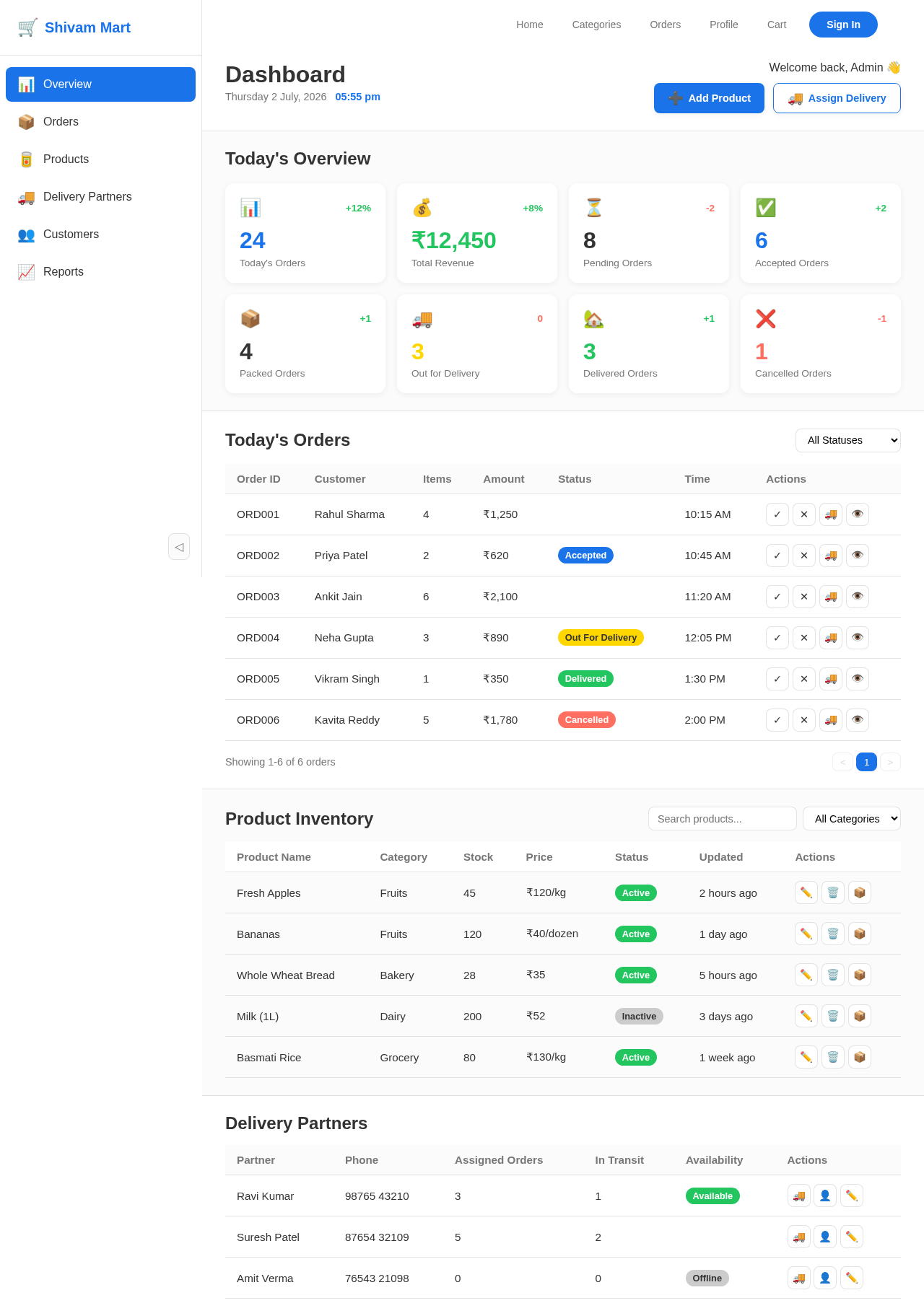The width and height of the screenshot is (924, 1316).
Task: Open Customers in the sidebar
Action: tap(100, 234)
